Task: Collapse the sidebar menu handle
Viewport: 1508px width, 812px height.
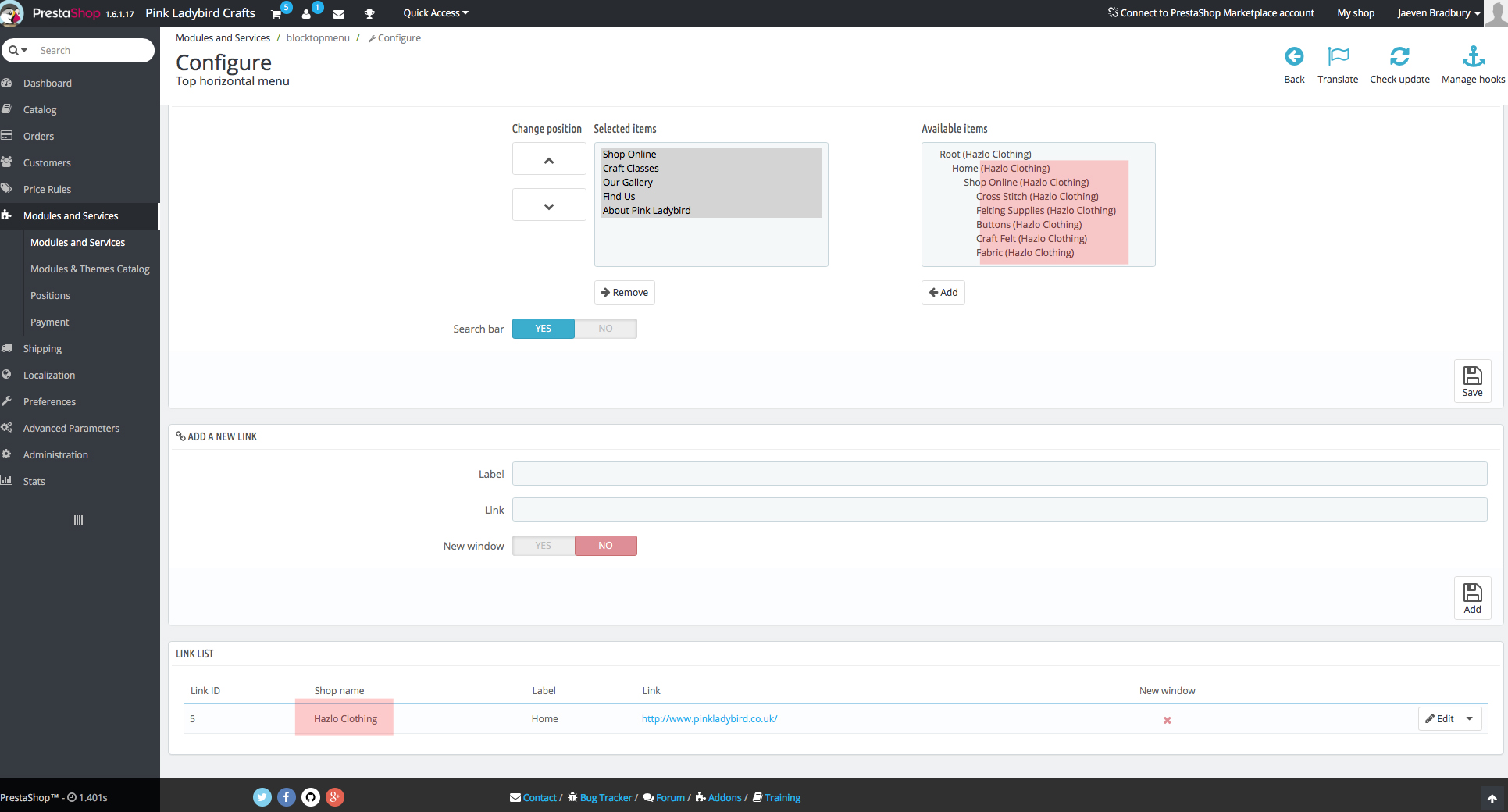Action: tap(78, 520)
